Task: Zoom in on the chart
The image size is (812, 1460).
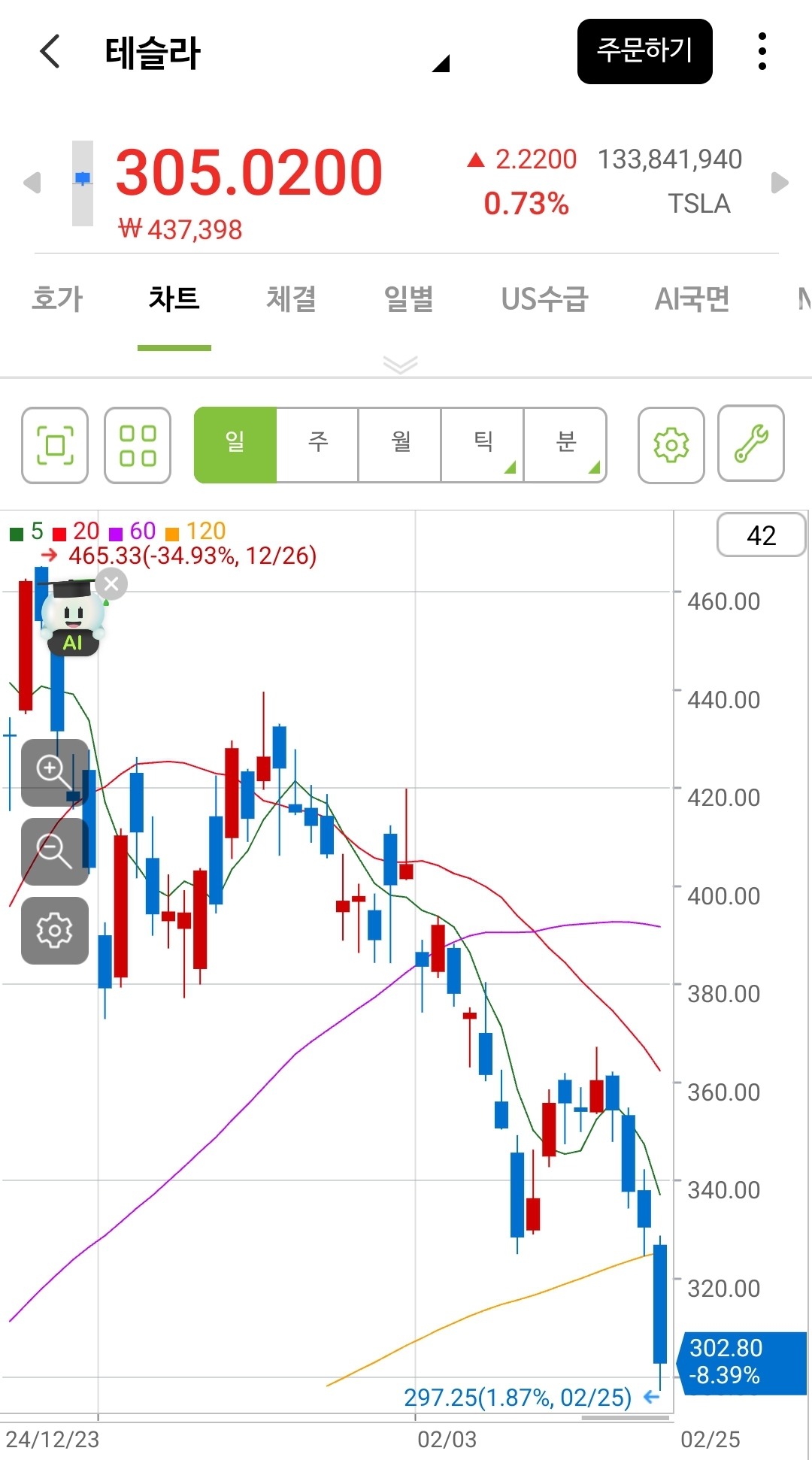Action: (54, 772)
